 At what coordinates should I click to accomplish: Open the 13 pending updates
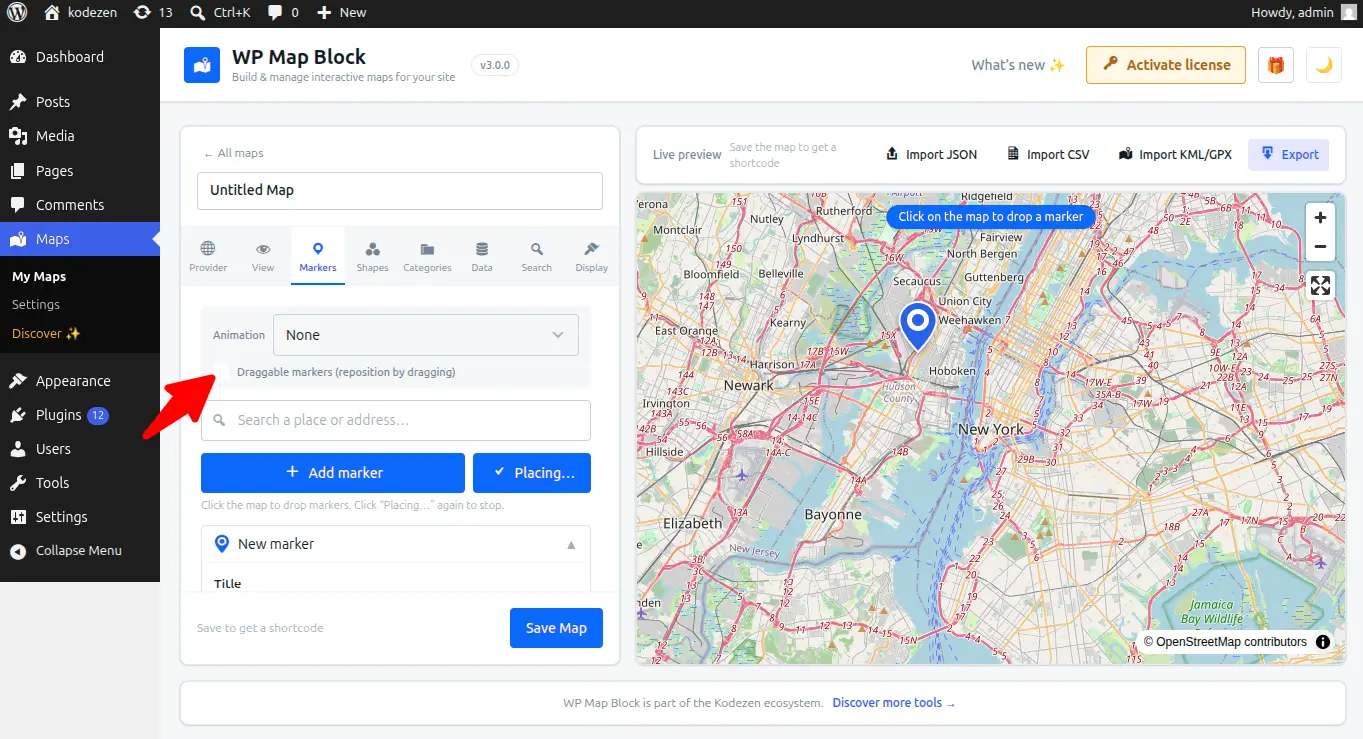click(x=153, y=13)
